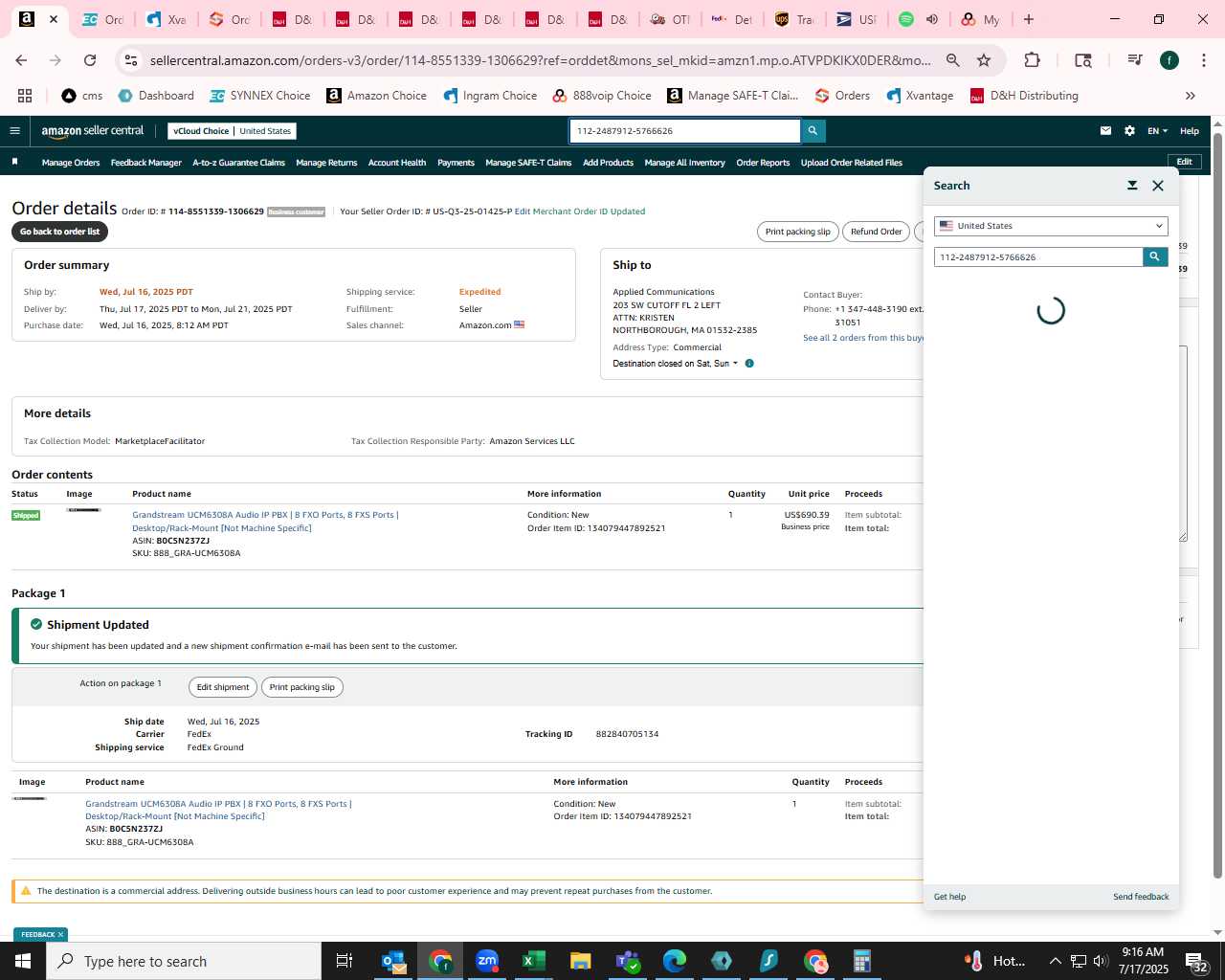Open the Chrome apps grid icon
This screenshot has width=1225, height=980.
tap(25, 96)
